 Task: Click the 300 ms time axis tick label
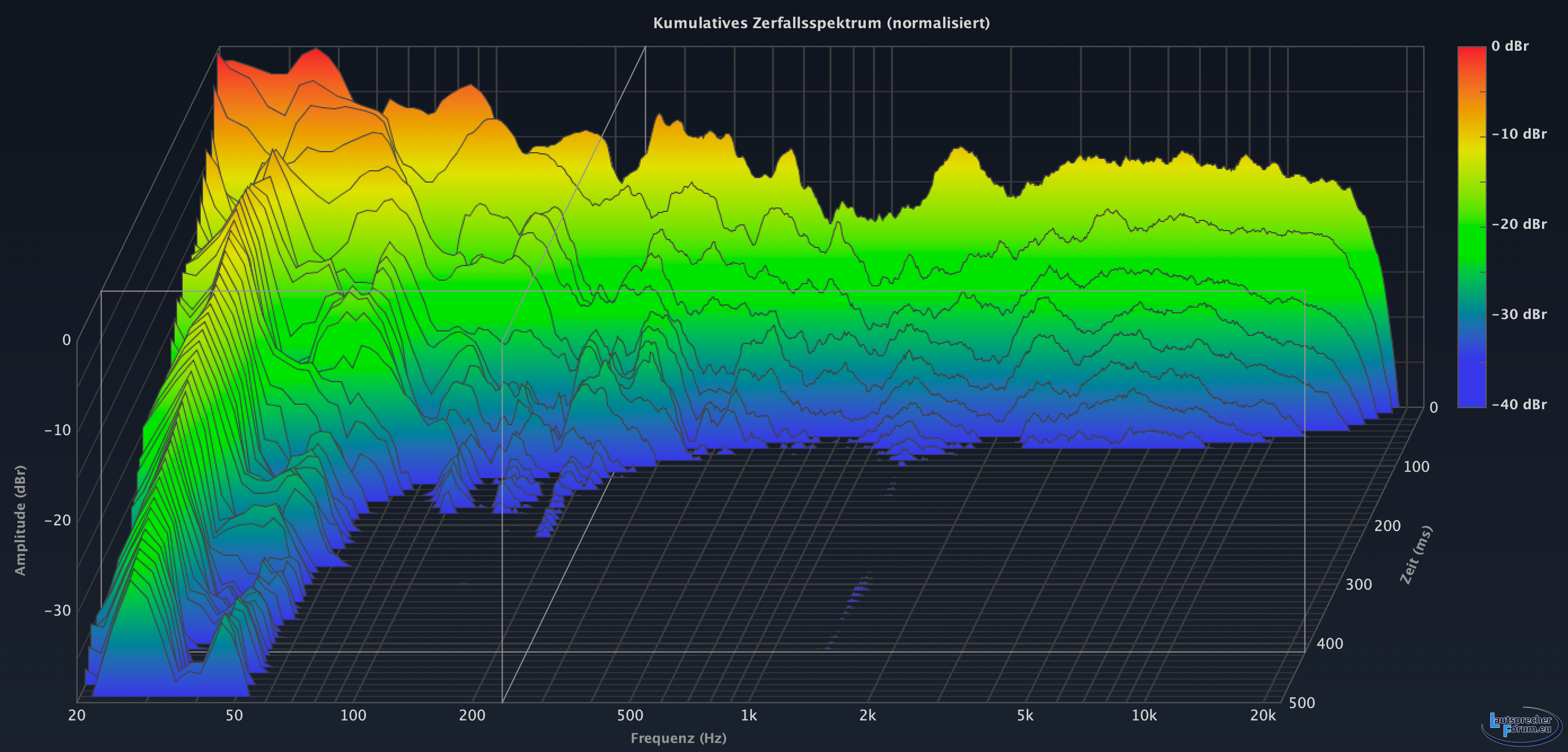pyautogui.click(x=1358, y=585)
